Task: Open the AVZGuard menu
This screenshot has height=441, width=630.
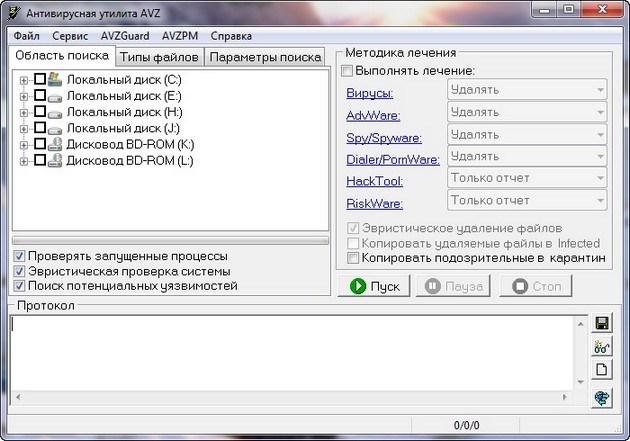Action: [x=125, y=36]
